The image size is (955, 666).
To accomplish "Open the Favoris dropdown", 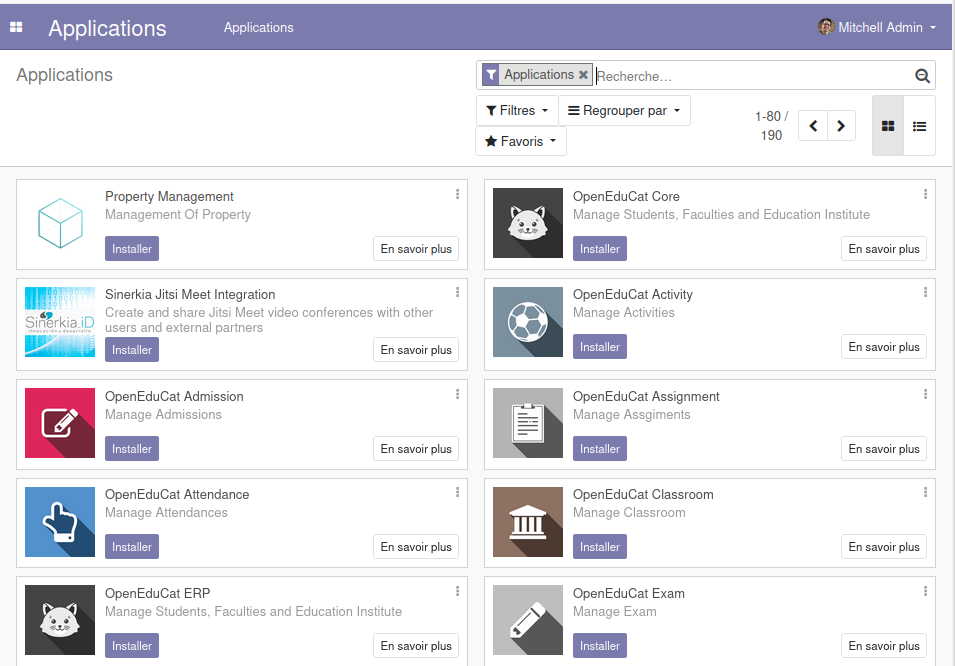I will click(520, 141).
